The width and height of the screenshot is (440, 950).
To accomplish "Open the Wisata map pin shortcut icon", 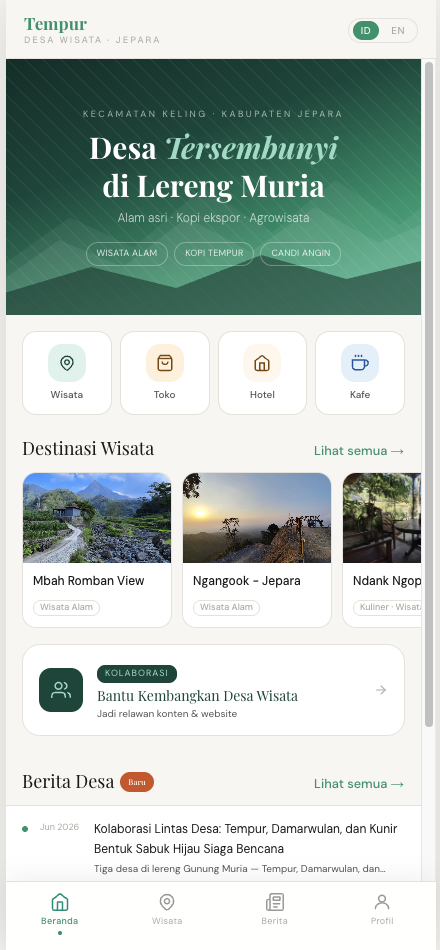I will point(67,363).
